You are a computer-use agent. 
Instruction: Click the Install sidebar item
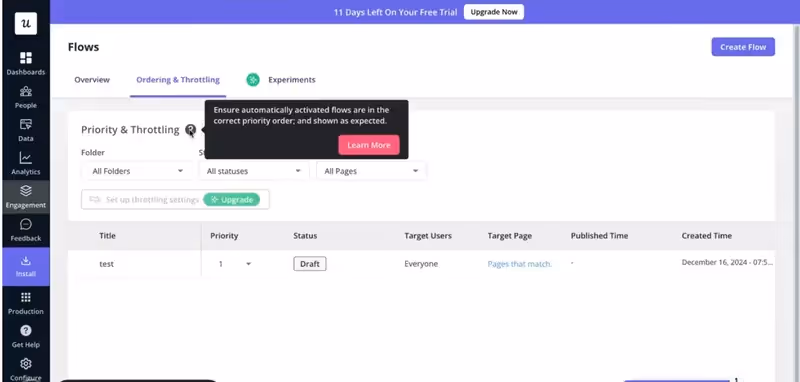(26, 266)
